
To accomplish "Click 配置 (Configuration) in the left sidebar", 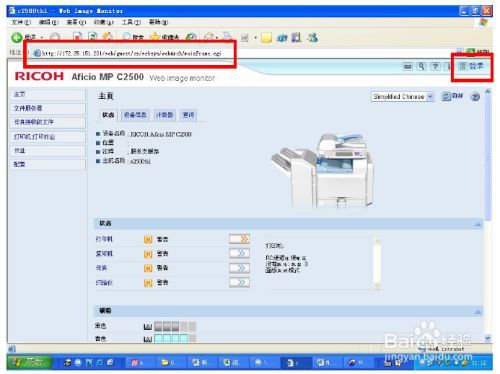I will click(48, 164).
